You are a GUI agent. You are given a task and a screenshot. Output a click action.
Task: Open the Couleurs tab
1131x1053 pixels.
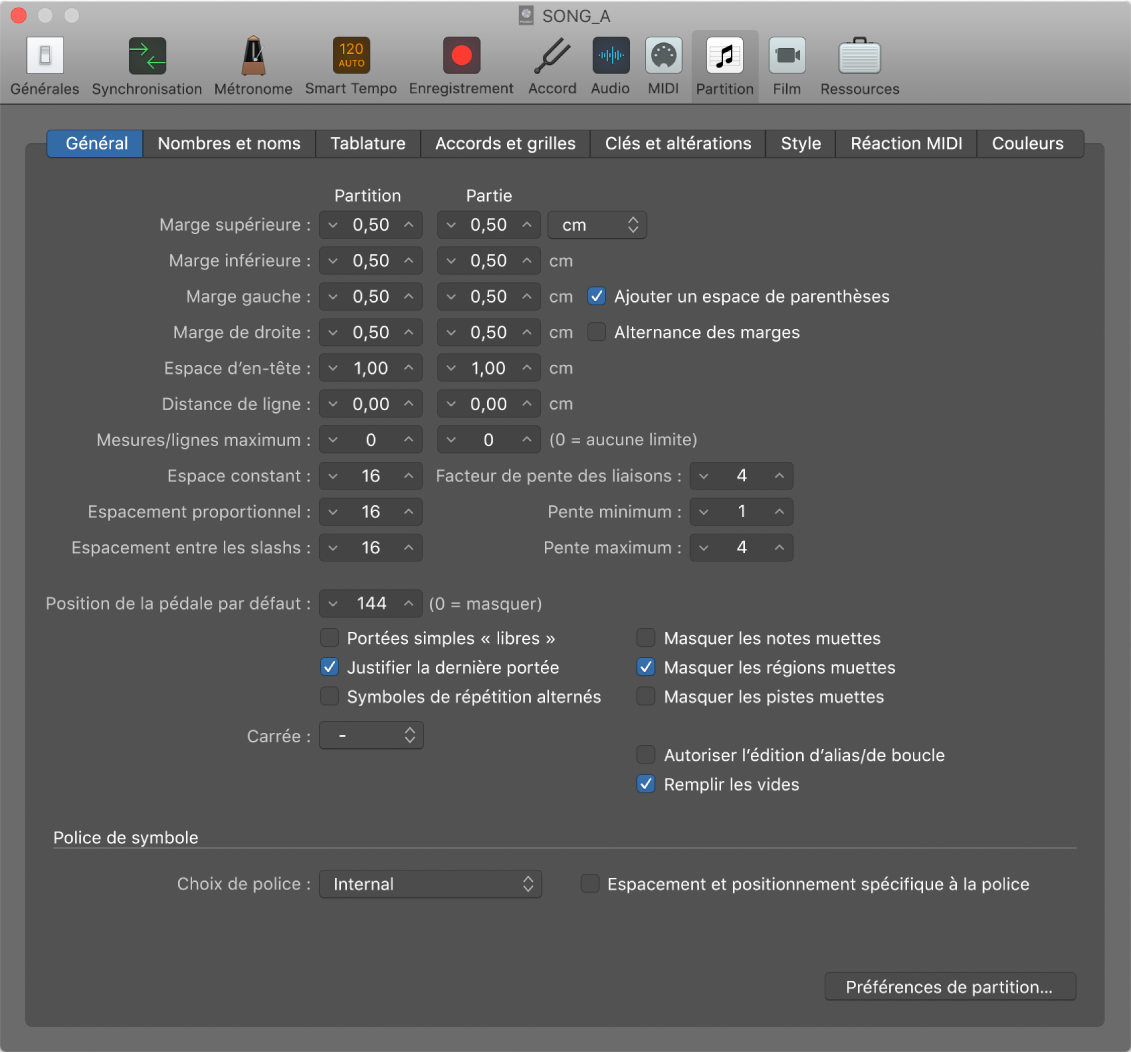click(x=1027, y=143)
